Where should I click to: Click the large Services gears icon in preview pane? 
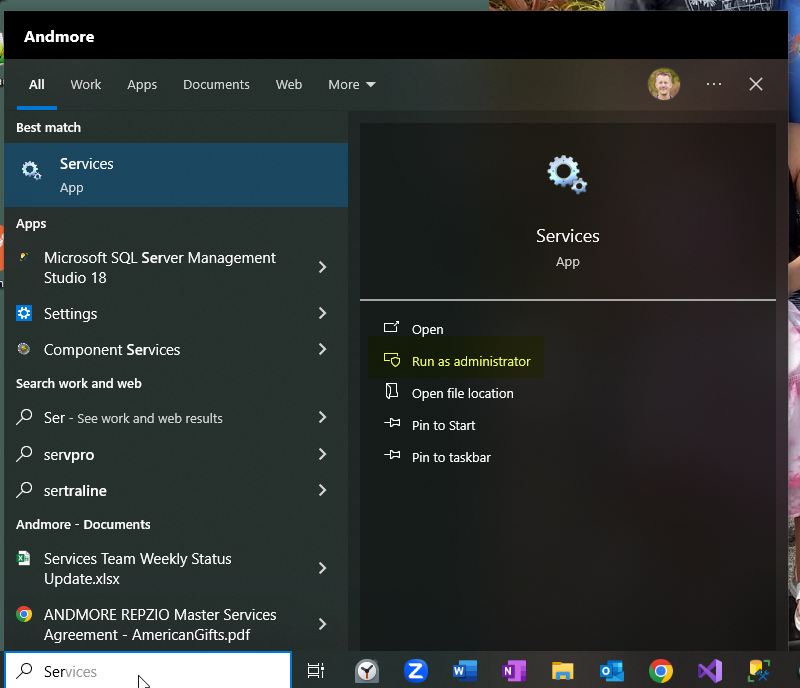[x=567, y=175]
